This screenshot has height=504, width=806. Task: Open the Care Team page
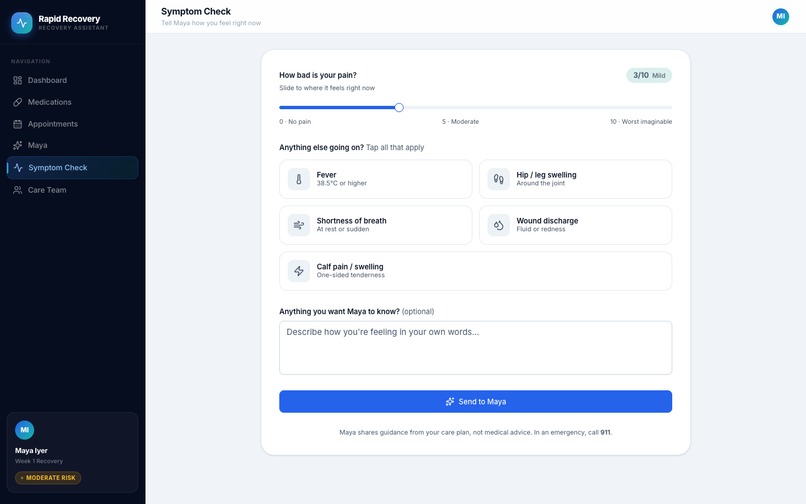pos(72,190)
